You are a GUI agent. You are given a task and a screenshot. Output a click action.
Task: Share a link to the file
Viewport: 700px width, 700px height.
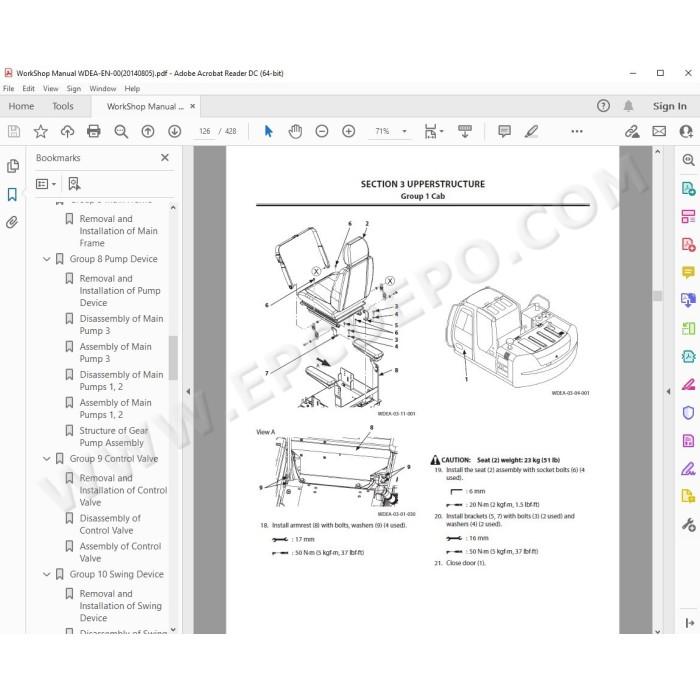point(632,131)
